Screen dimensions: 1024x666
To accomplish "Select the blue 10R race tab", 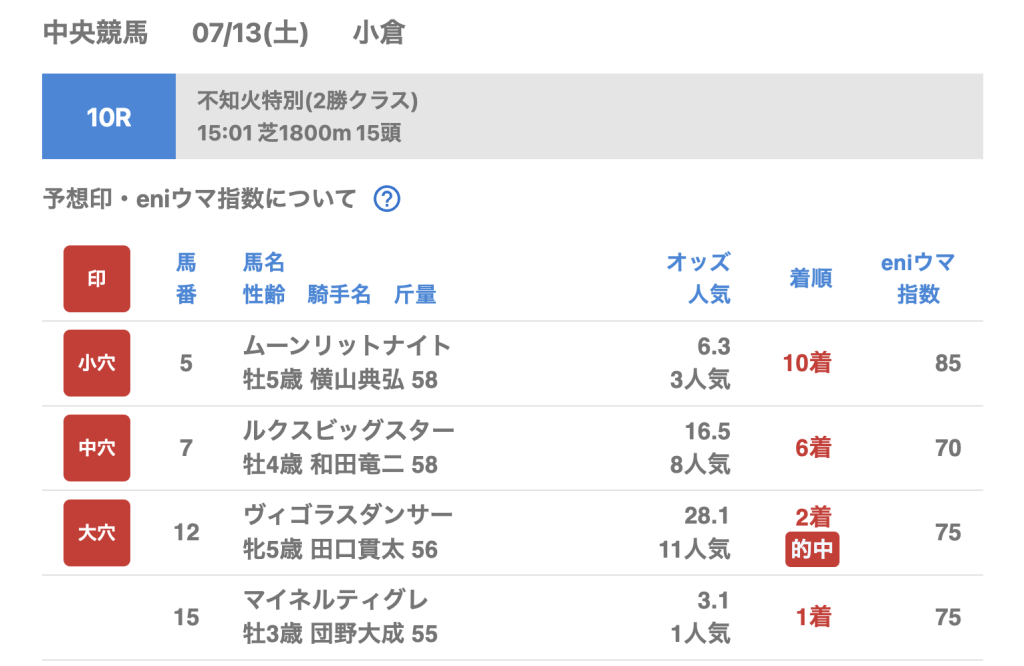I will [109, 117].
